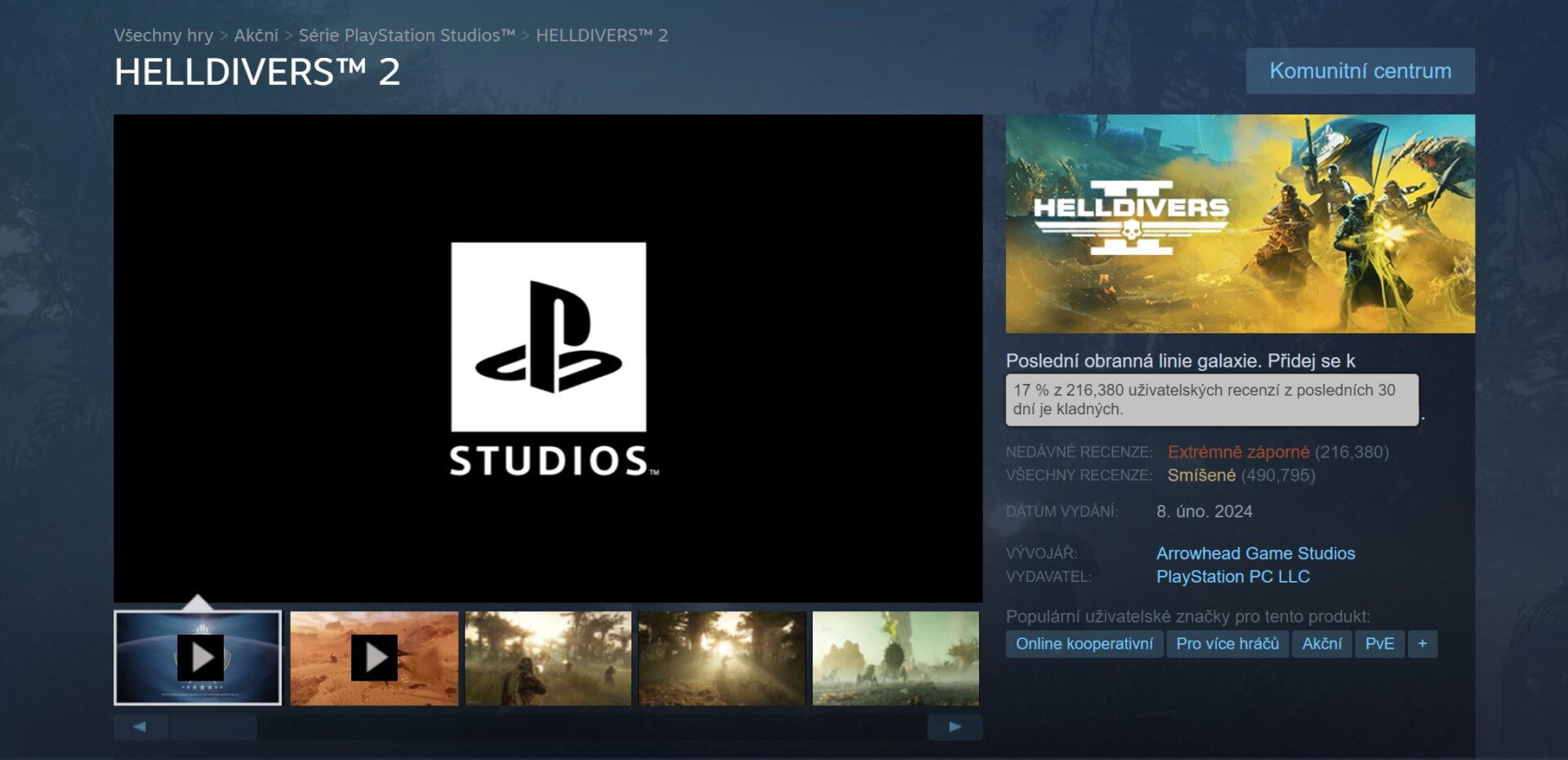Click the release date 8. úno. 2024
The image size is (1568, 760).
tap(1204, 512)
